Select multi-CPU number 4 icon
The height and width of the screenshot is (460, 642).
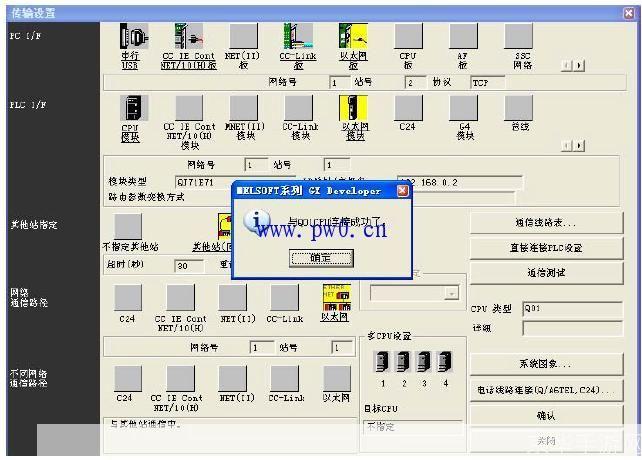[445, 362]
